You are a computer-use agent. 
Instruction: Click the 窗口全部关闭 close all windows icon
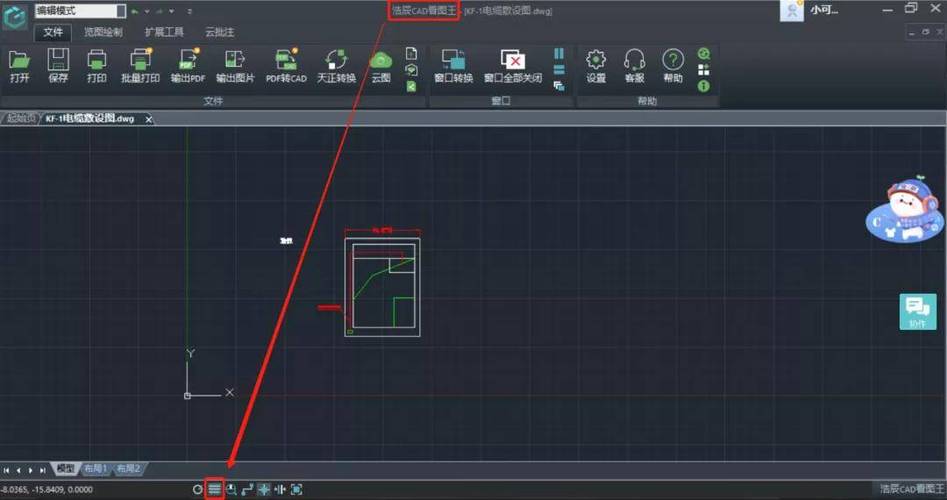(512, 66)
